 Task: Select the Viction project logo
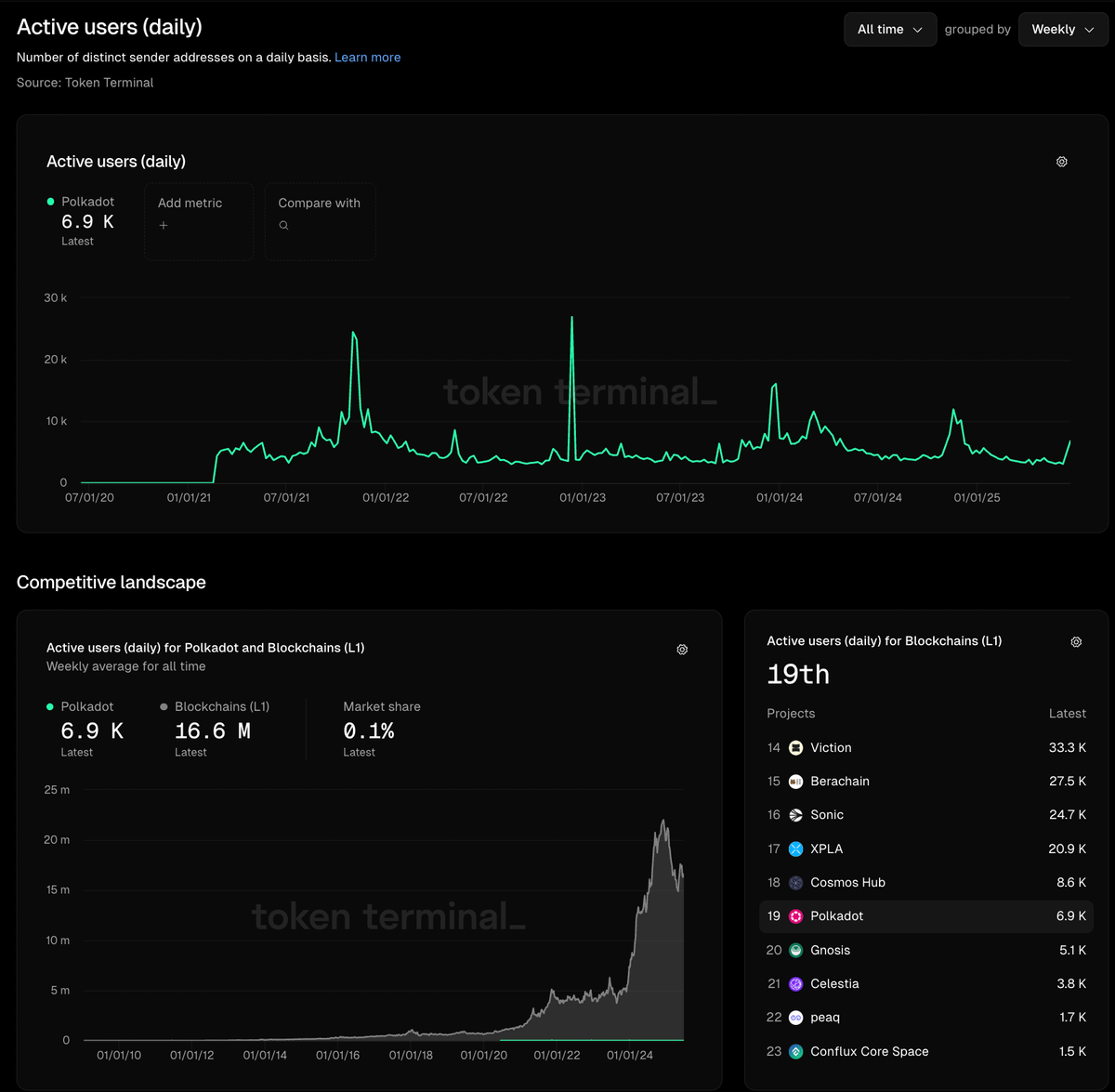(x=795, y=748)
